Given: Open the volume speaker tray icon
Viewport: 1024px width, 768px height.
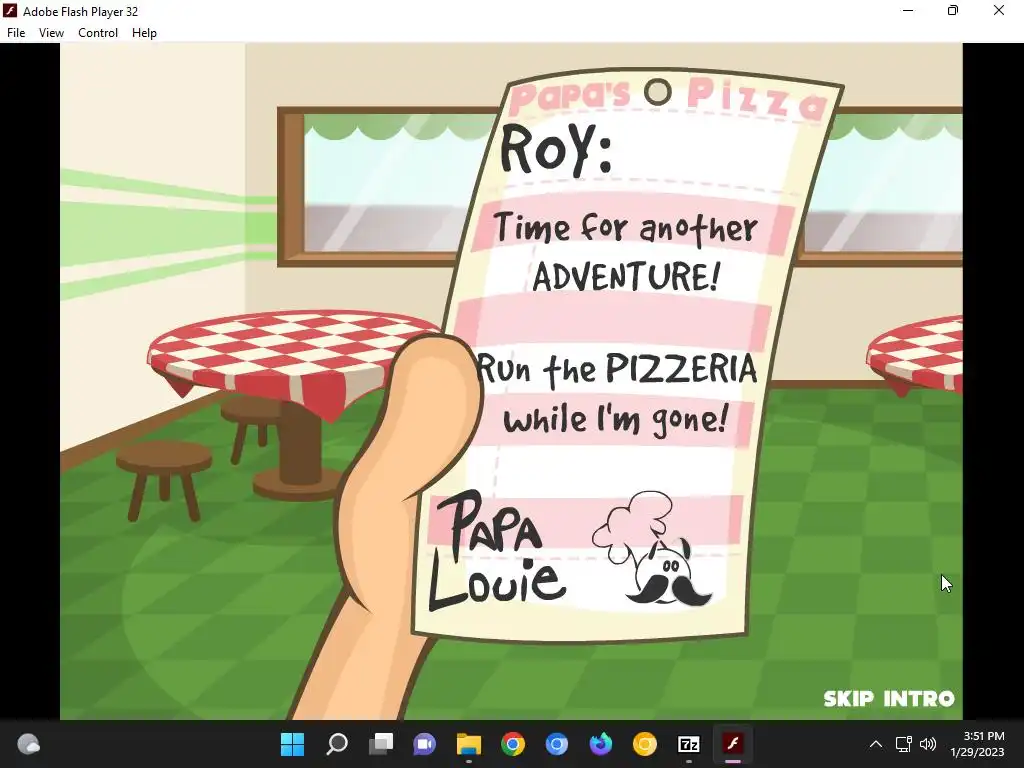Looking at the screenshot, I should pyautogui.click(x=927, y=744).
